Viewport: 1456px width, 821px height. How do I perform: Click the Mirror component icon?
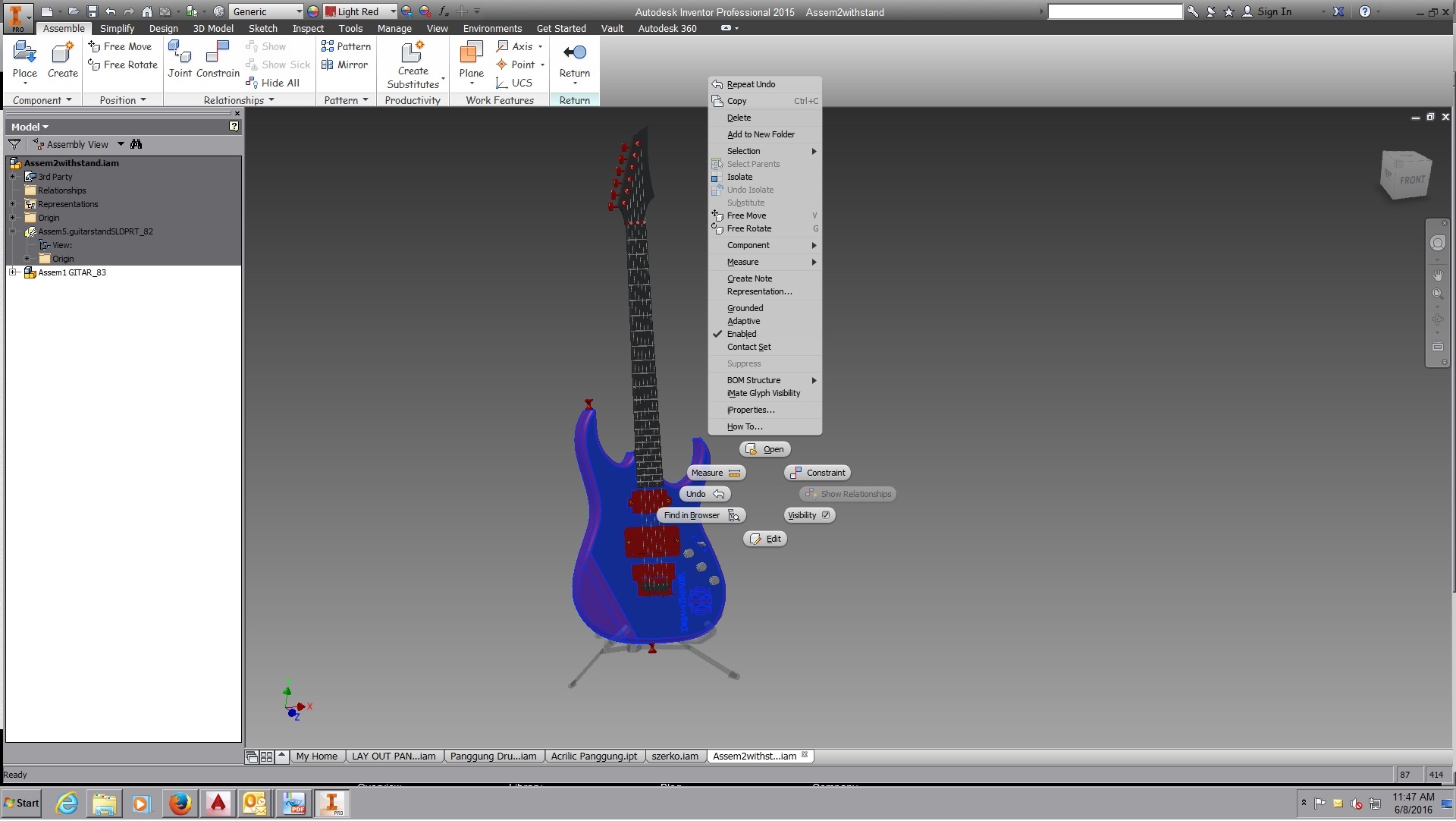(328, 65)
